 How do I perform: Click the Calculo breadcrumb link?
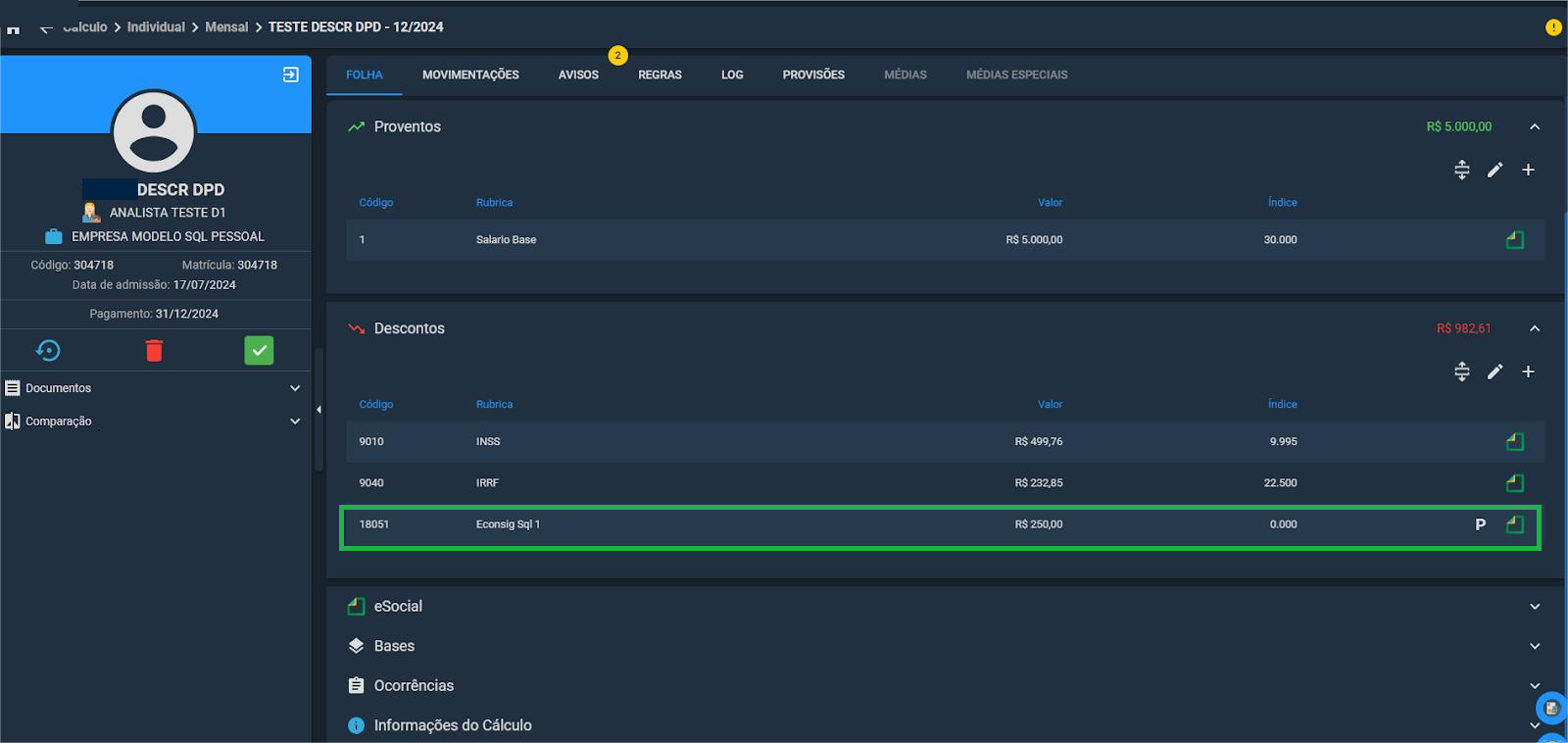click(x=84, y=27)
